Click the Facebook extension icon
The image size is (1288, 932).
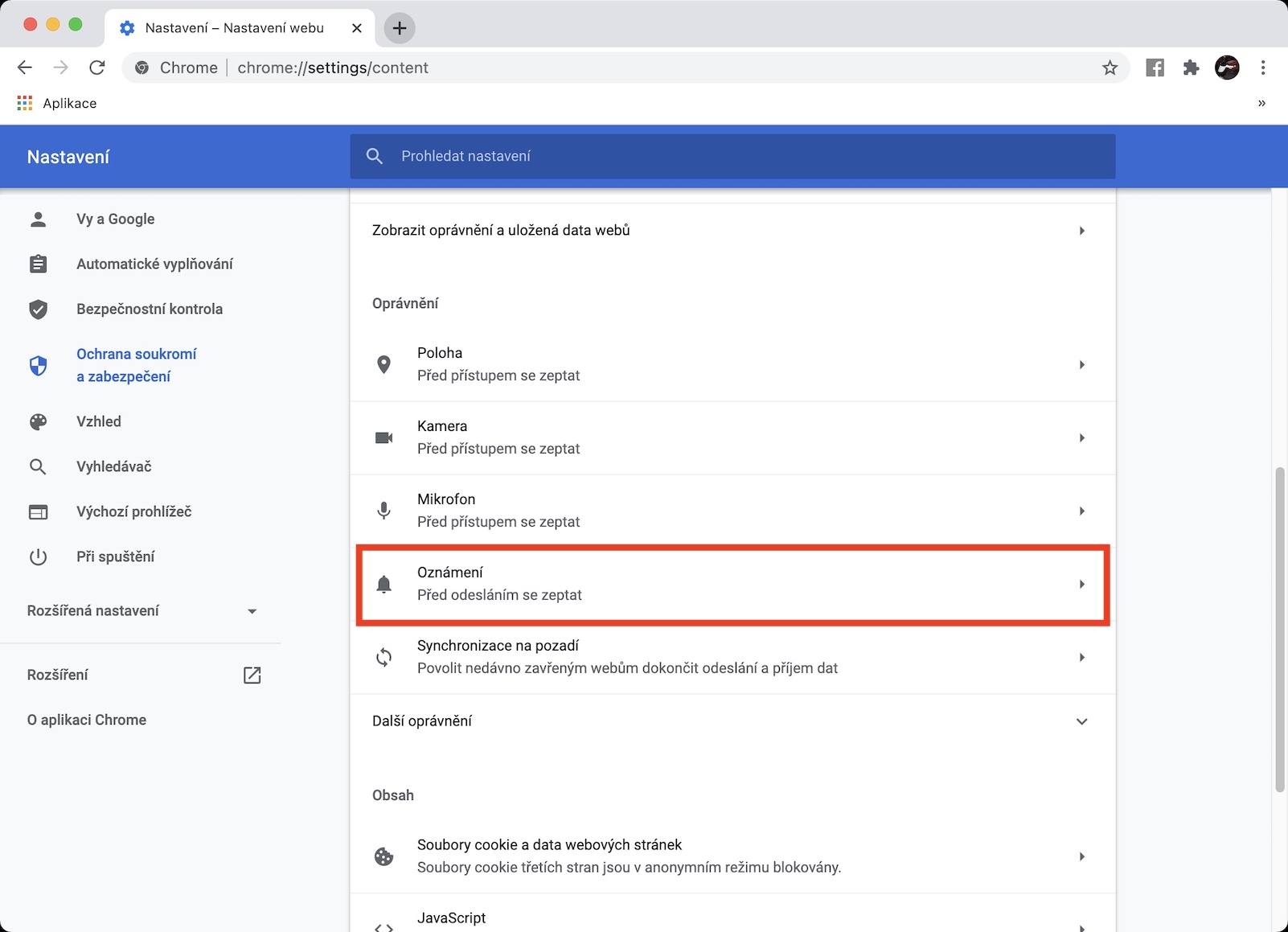(1155, 68)
